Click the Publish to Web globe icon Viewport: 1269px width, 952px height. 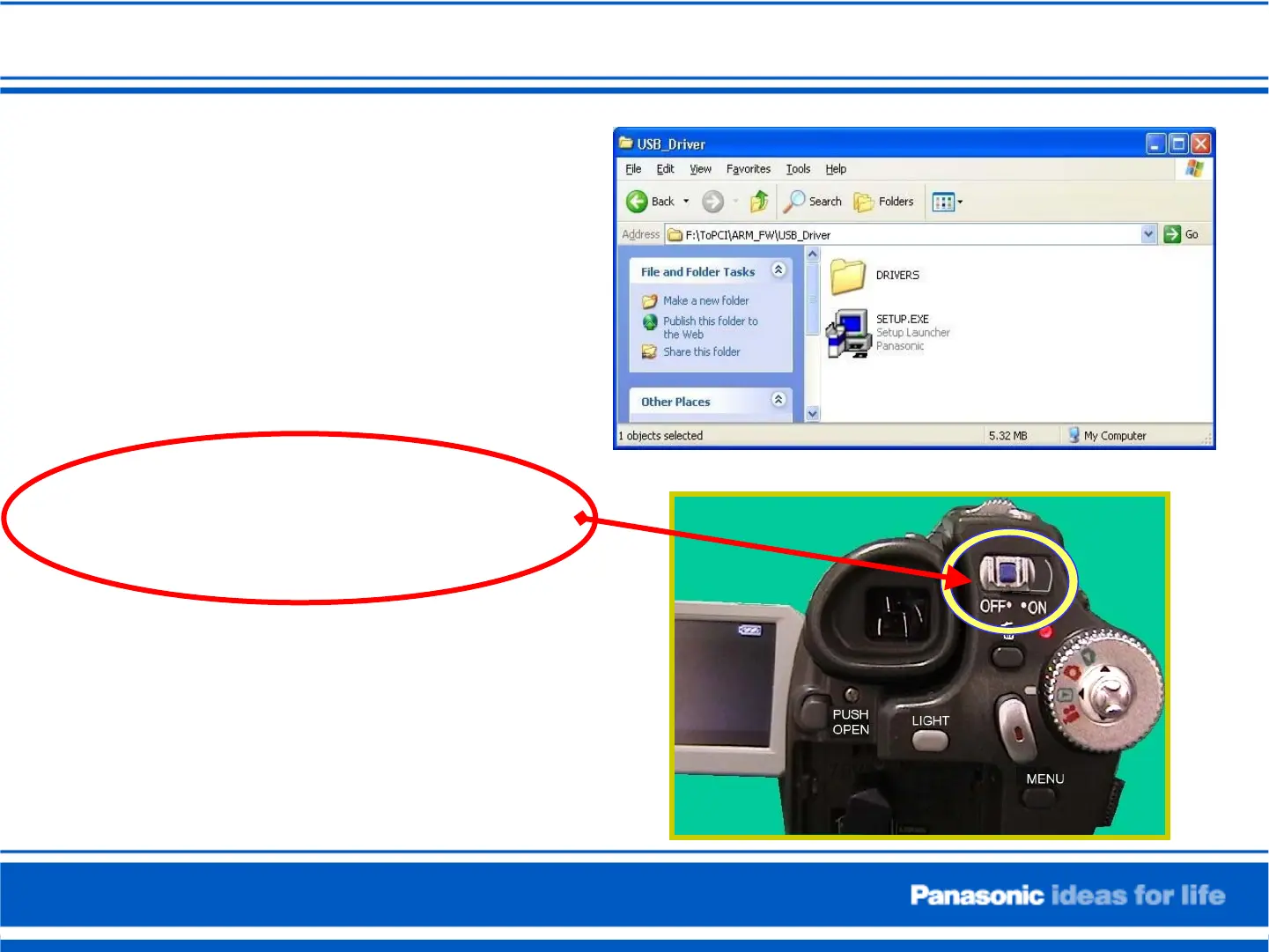(650, 322)
